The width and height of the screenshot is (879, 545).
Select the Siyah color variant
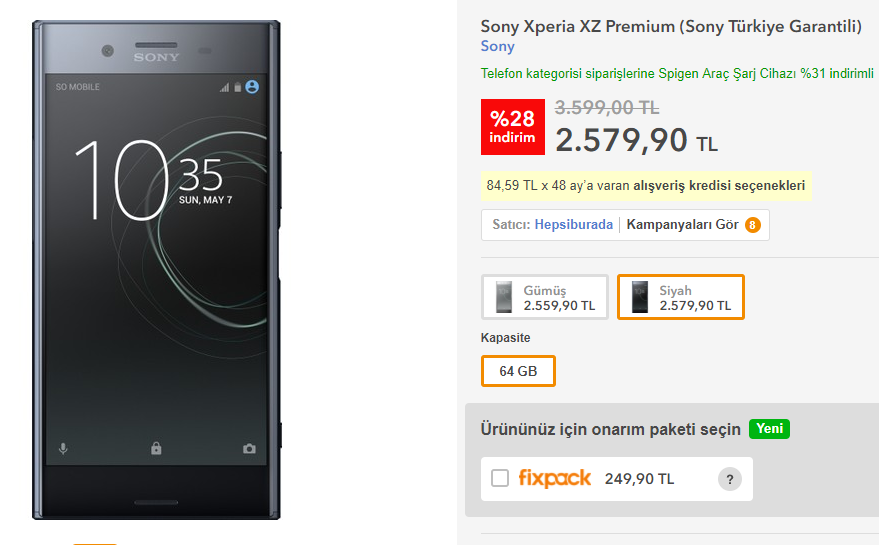click(x=681, y=297)
